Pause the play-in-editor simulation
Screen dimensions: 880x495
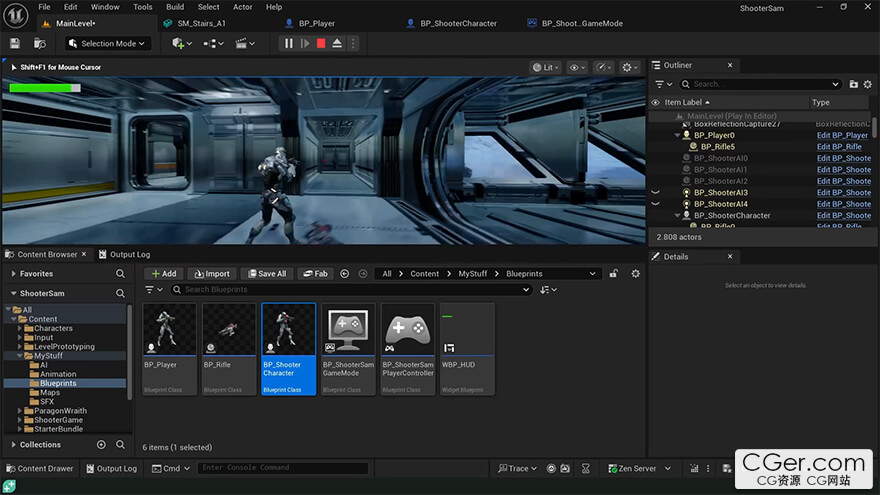[x=289, y=43]
